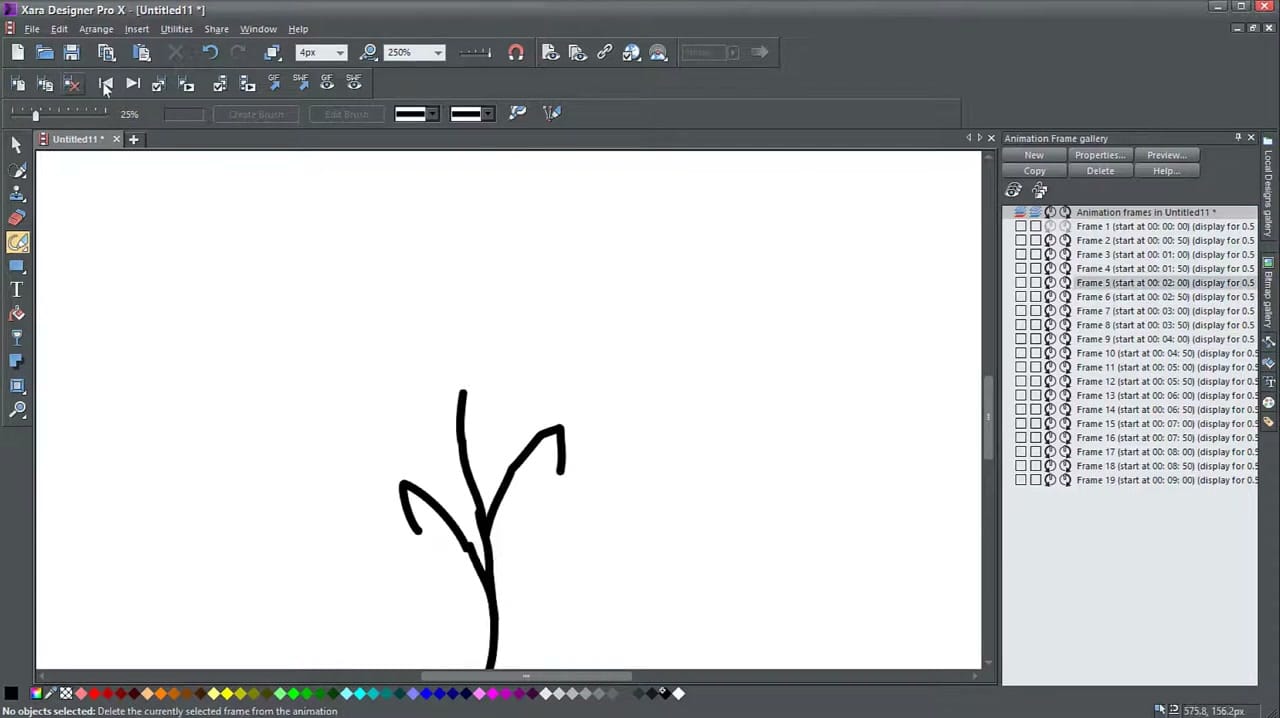1280x718 pixels.
Task: Open the line width dropdown
Action: (339, 52)
